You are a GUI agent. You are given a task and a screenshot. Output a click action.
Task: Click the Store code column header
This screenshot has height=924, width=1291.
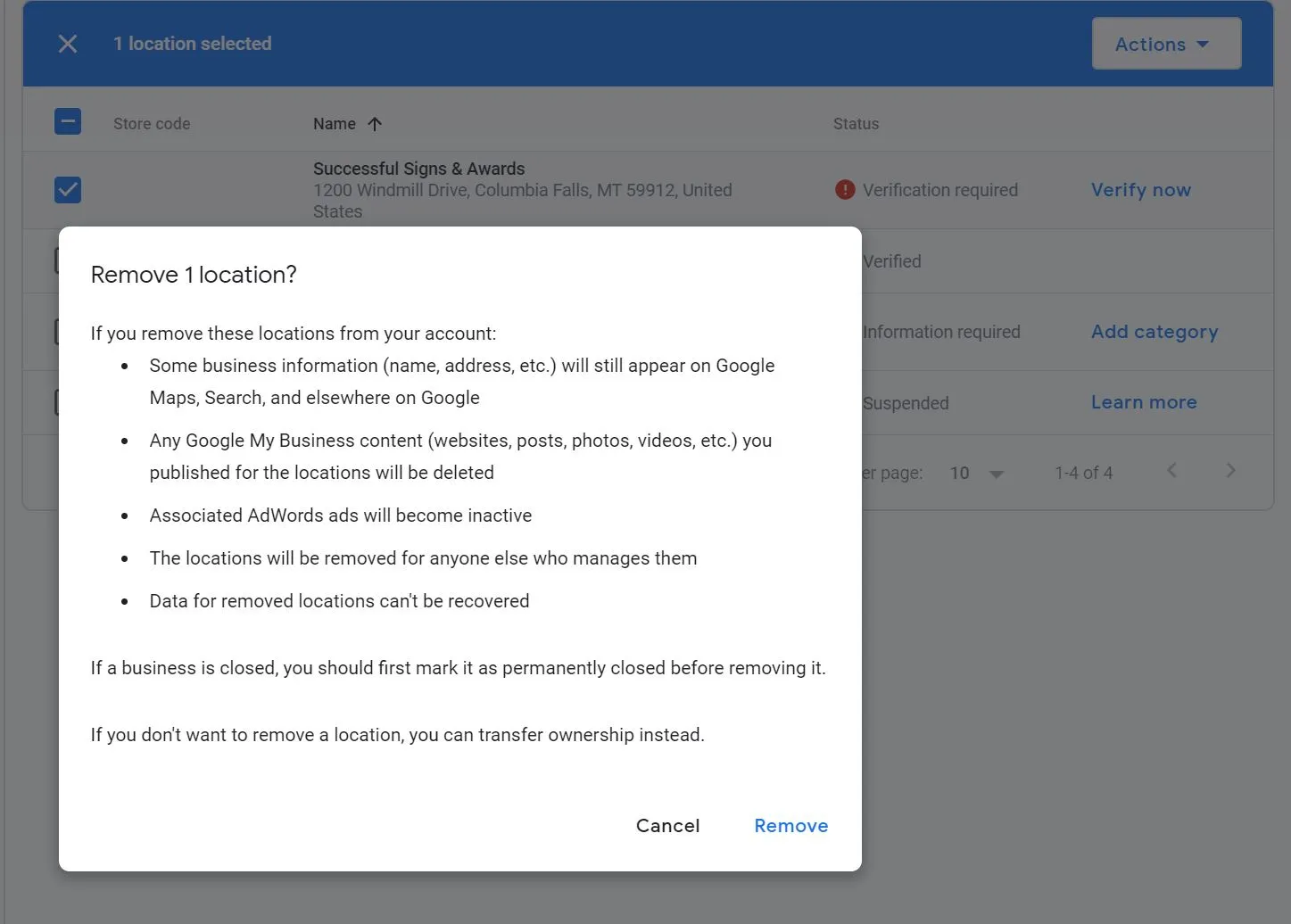(152, 124)
